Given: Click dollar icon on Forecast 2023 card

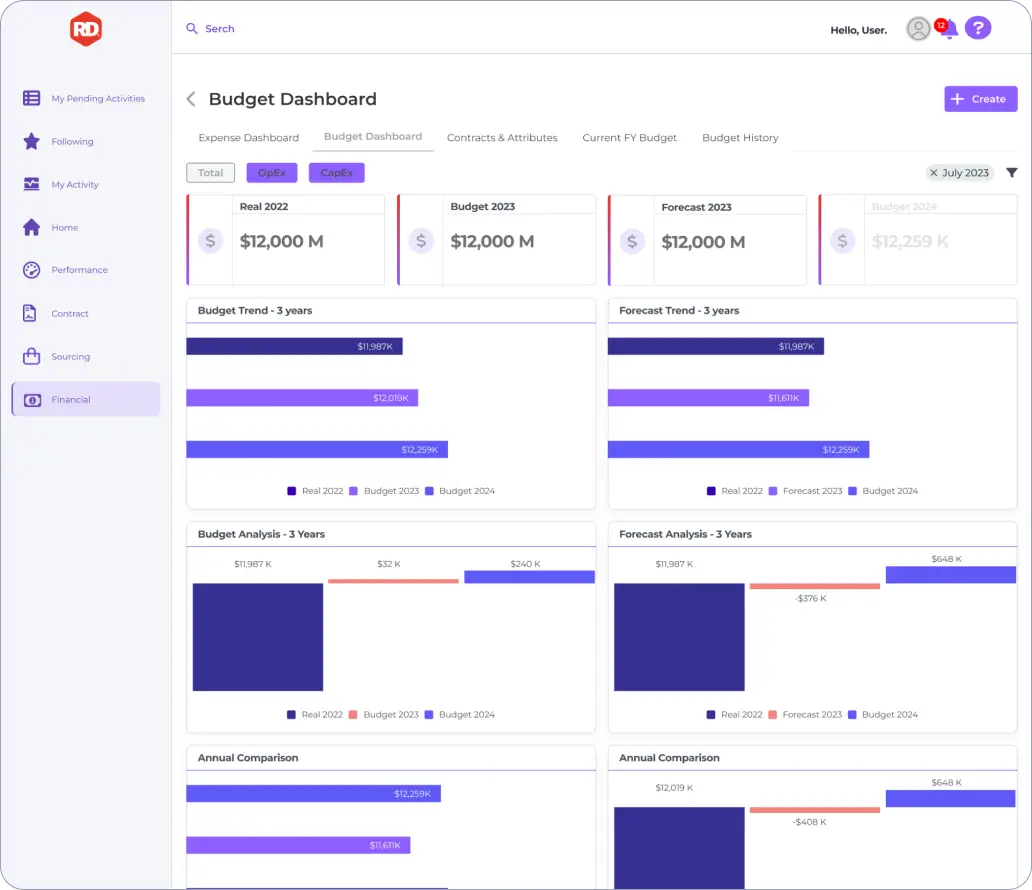Looking at the screenshot, I should click(x=632, y=242).
